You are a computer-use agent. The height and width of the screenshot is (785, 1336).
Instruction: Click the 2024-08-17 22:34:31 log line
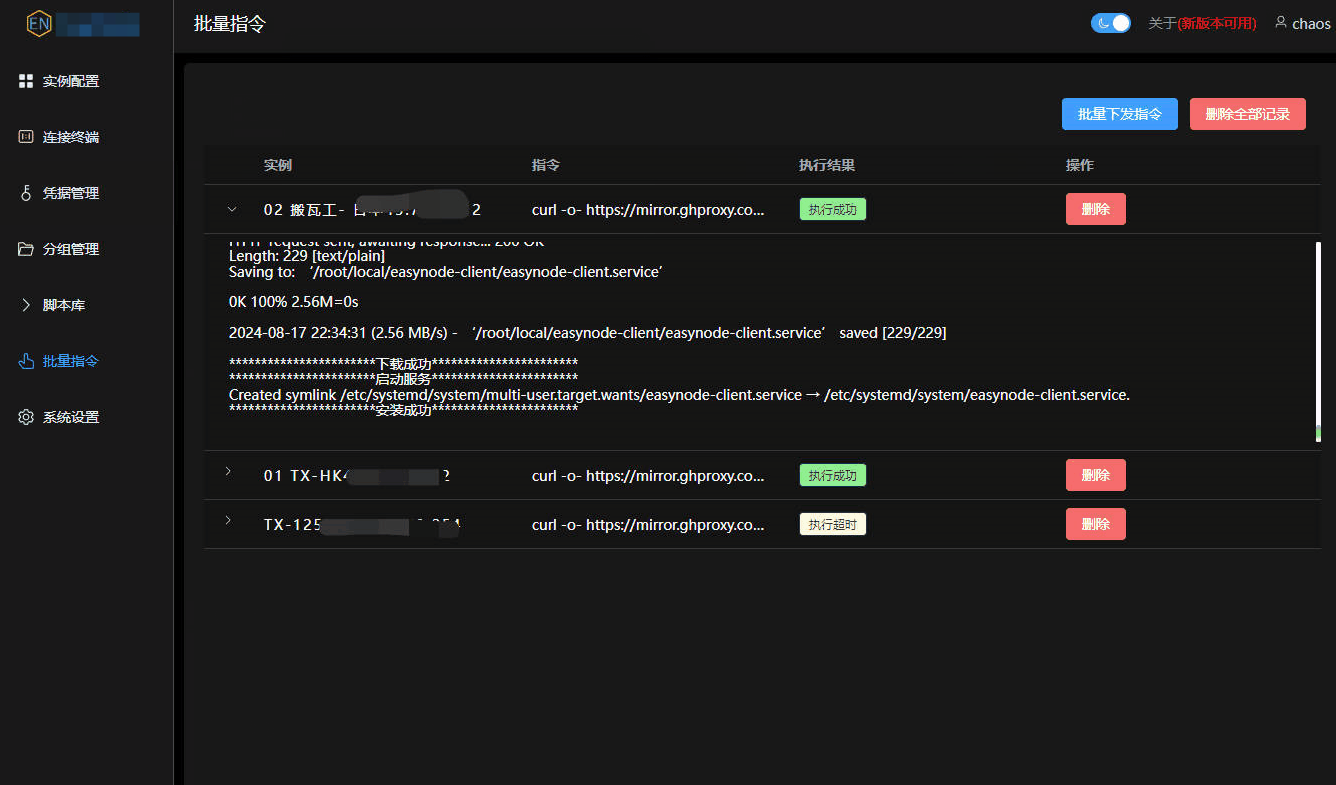tap(588, 332)
